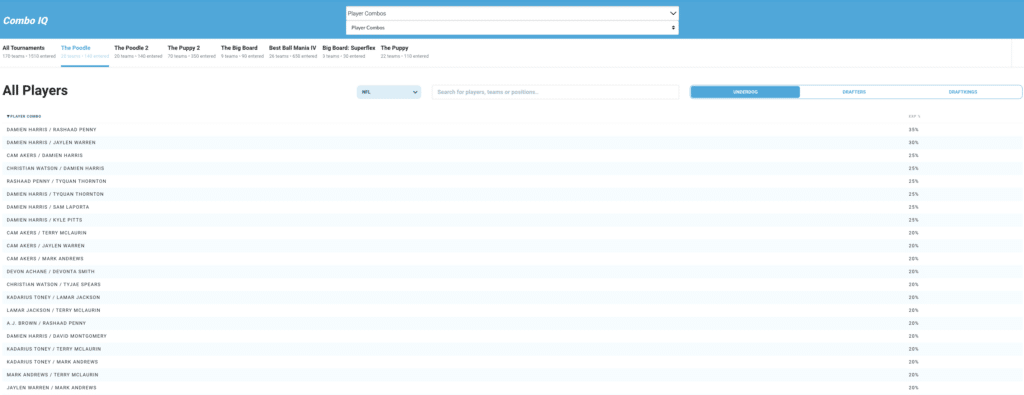
Task: Expand the NFL sport dropdown
Action: [389, 92]
